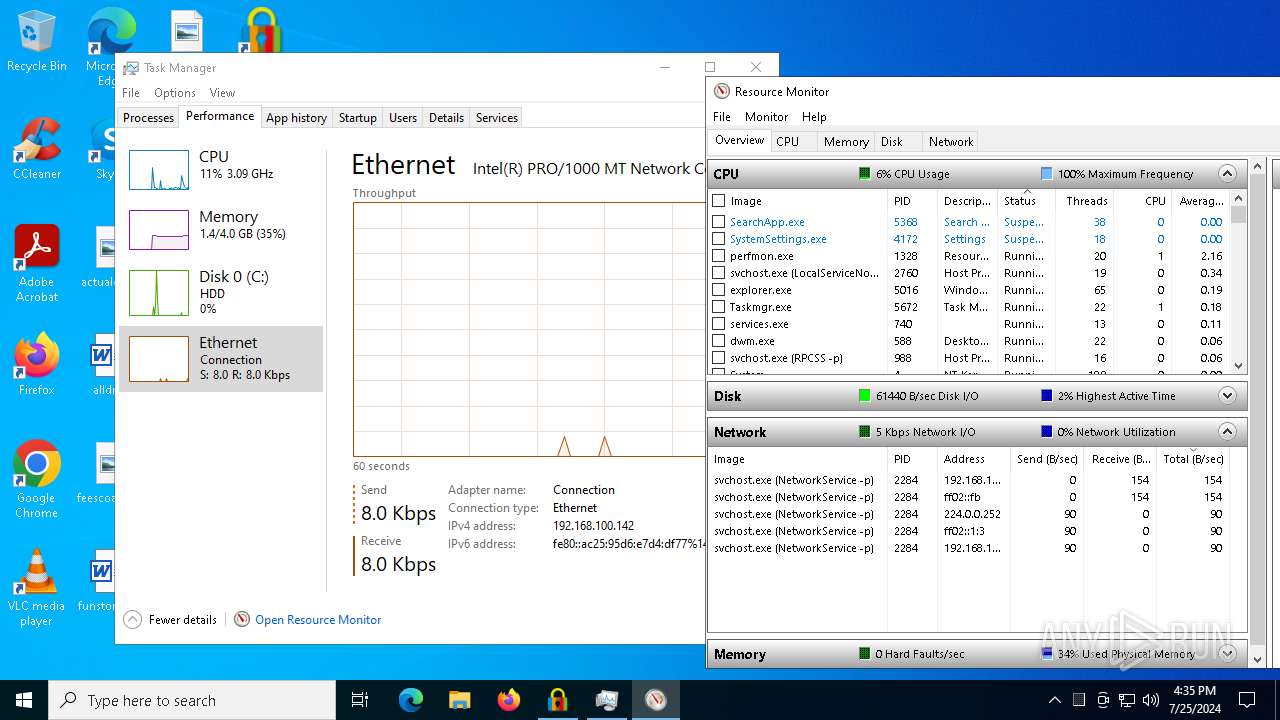Click the network icon in system tray
Image resolution: width=1280 pixels, height=720 pixels.
tap(1127, 700)
